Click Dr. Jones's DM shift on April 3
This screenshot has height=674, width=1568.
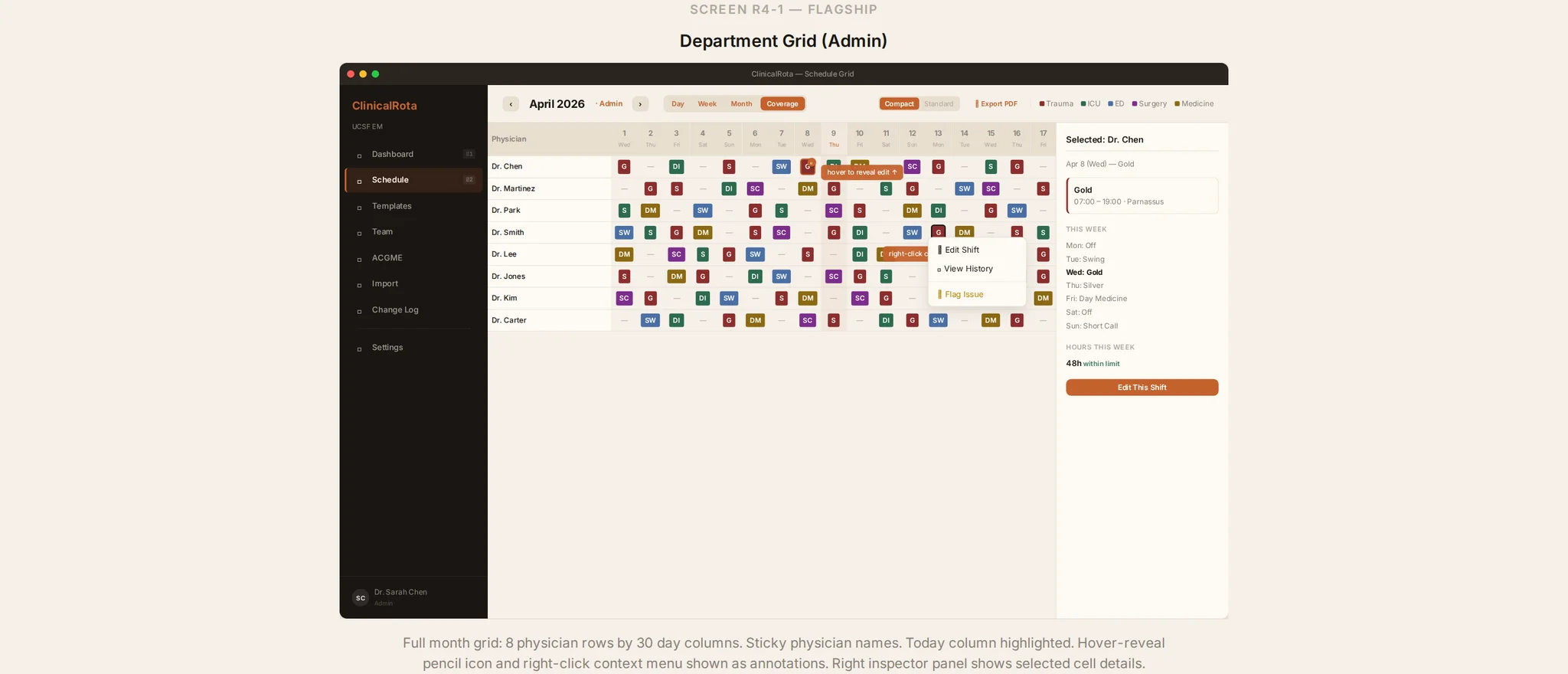pos(677,276)
